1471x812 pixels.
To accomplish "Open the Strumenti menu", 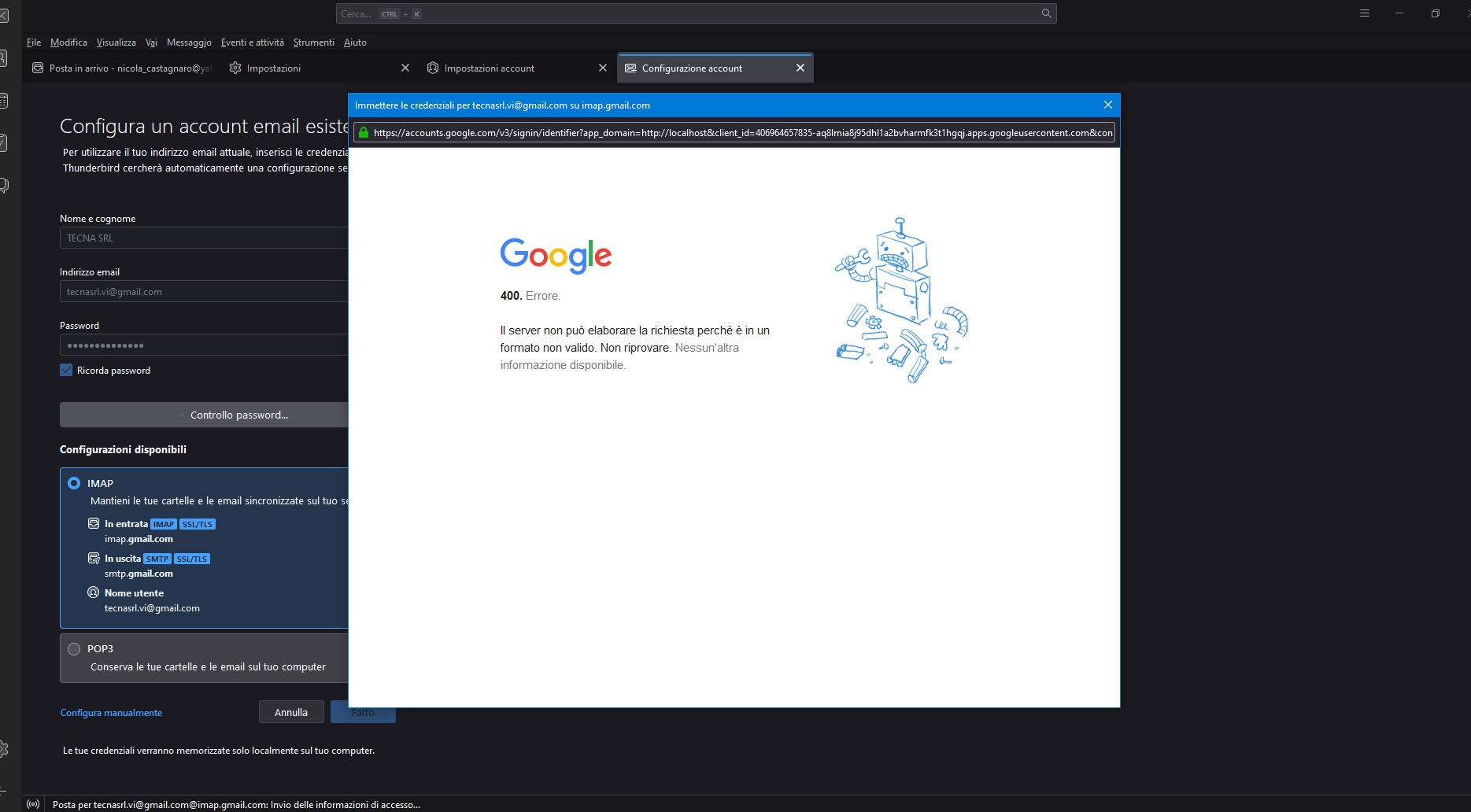I will [314, 42].
